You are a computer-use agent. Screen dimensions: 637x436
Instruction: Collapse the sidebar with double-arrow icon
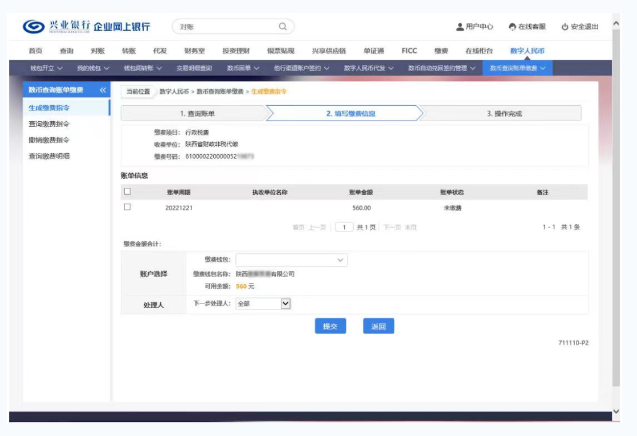coord(102,91)
